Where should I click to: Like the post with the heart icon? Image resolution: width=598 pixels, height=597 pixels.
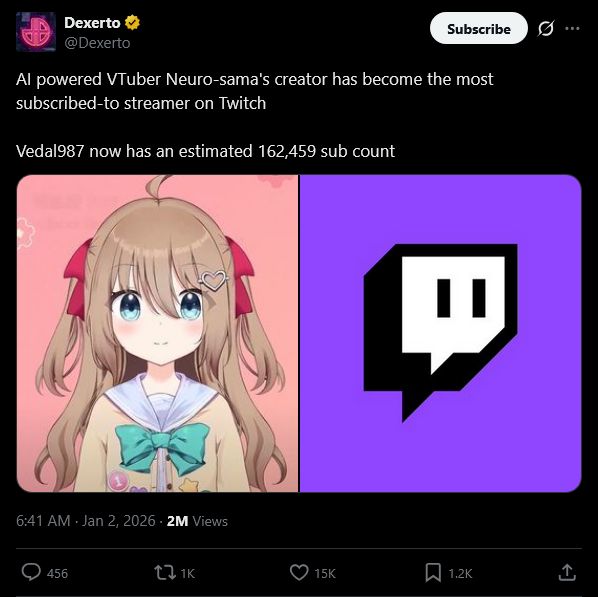click(x=299, y=573)
